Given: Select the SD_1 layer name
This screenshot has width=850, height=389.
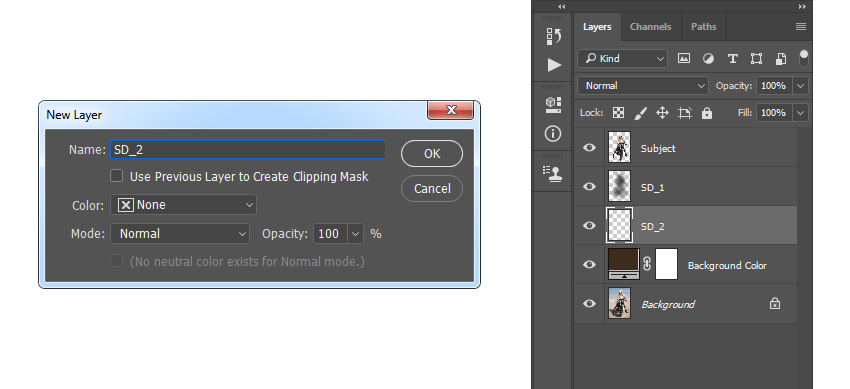Looking at the screenshot, I should click(653, 187).
